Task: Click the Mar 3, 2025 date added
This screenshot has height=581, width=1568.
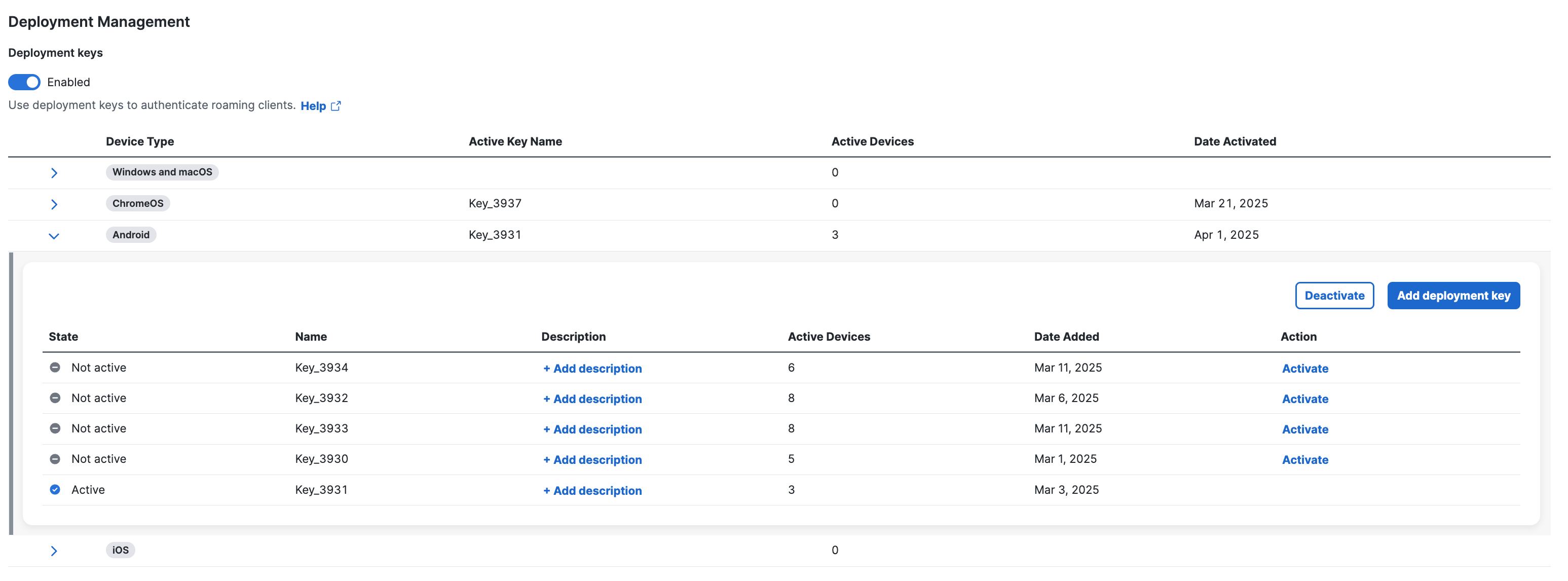Action: pyautogui.click(x=1066, y=490)
